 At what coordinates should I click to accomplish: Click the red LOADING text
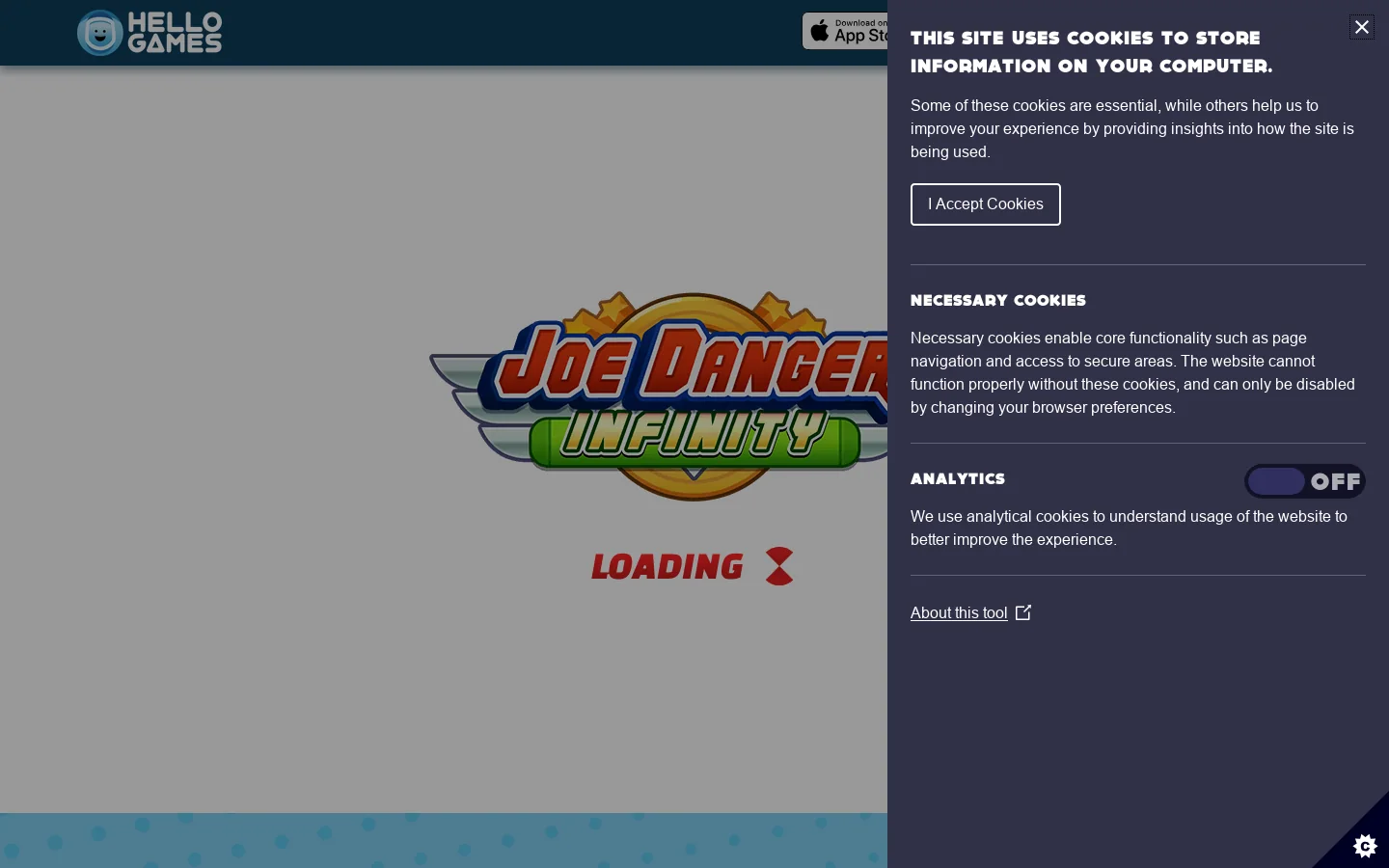[x=667, y=567]
